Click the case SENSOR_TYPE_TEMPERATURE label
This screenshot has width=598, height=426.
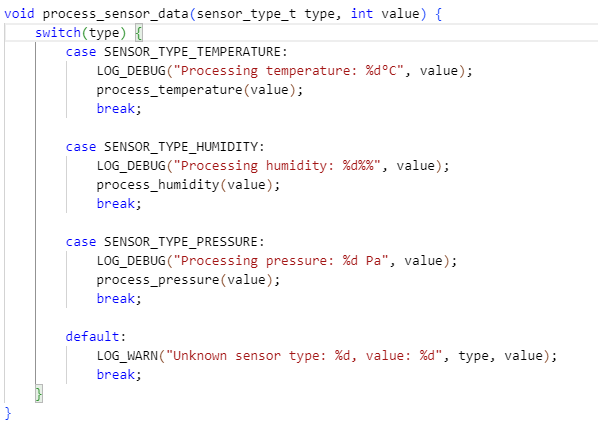pos(177,51)
